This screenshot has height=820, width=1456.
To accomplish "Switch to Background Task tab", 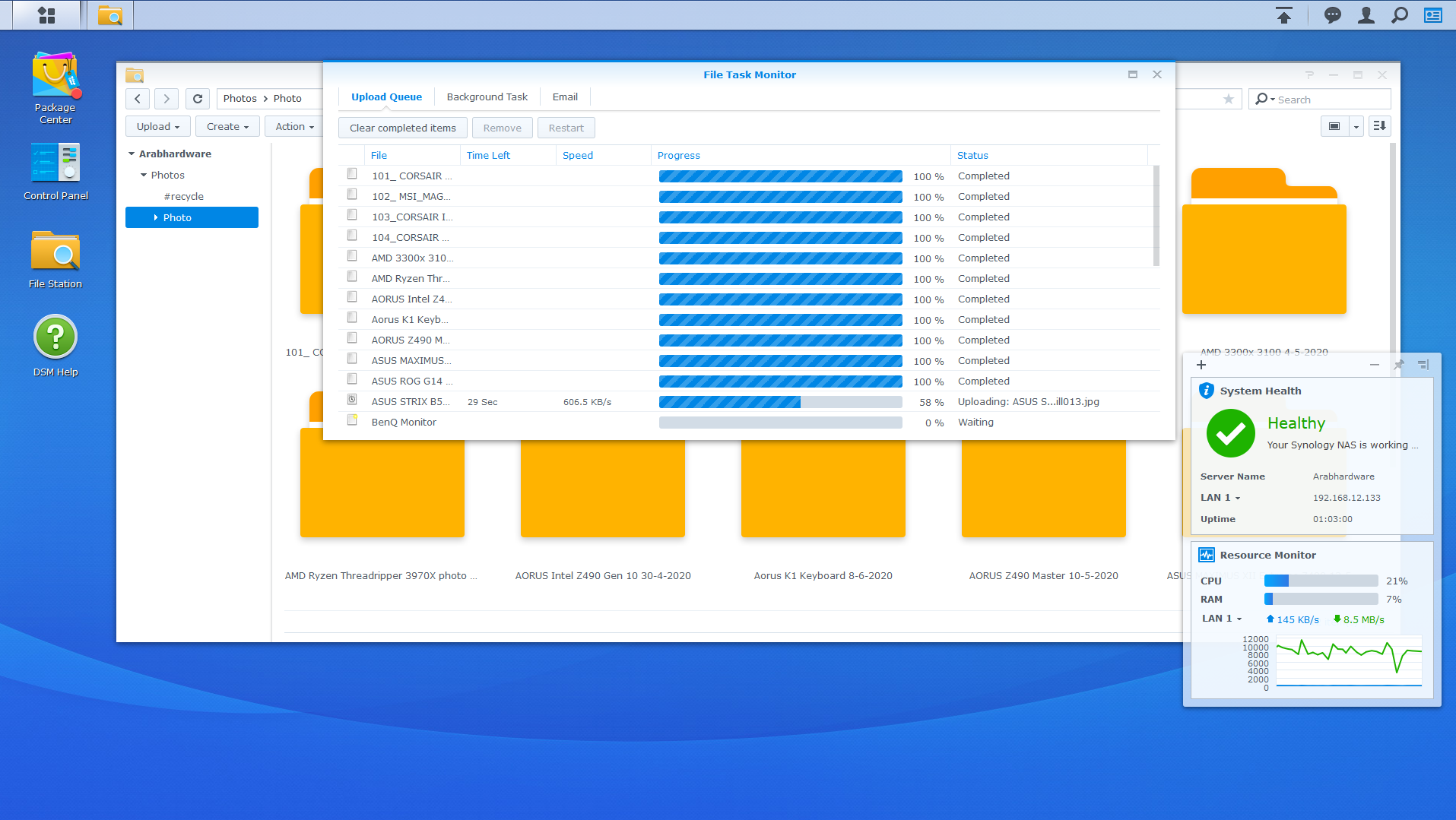I will click(x=487, y=97).
